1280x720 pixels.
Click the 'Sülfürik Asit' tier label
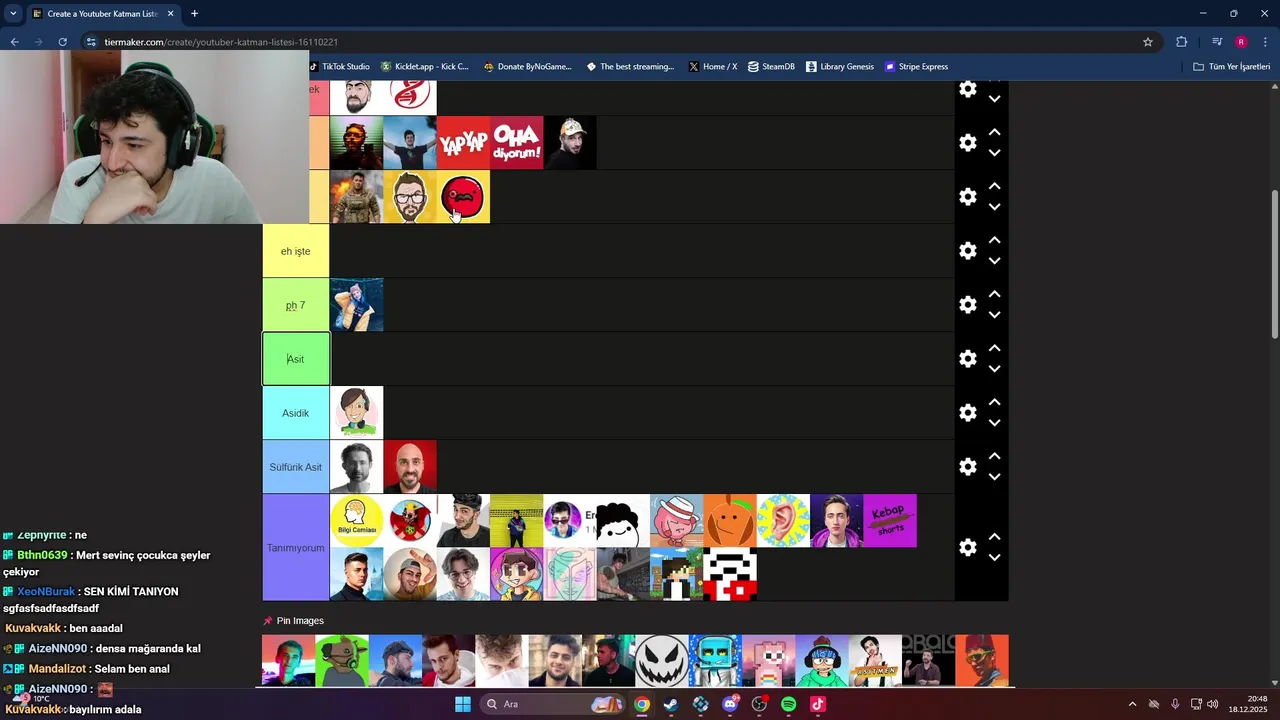coord(296,467)
